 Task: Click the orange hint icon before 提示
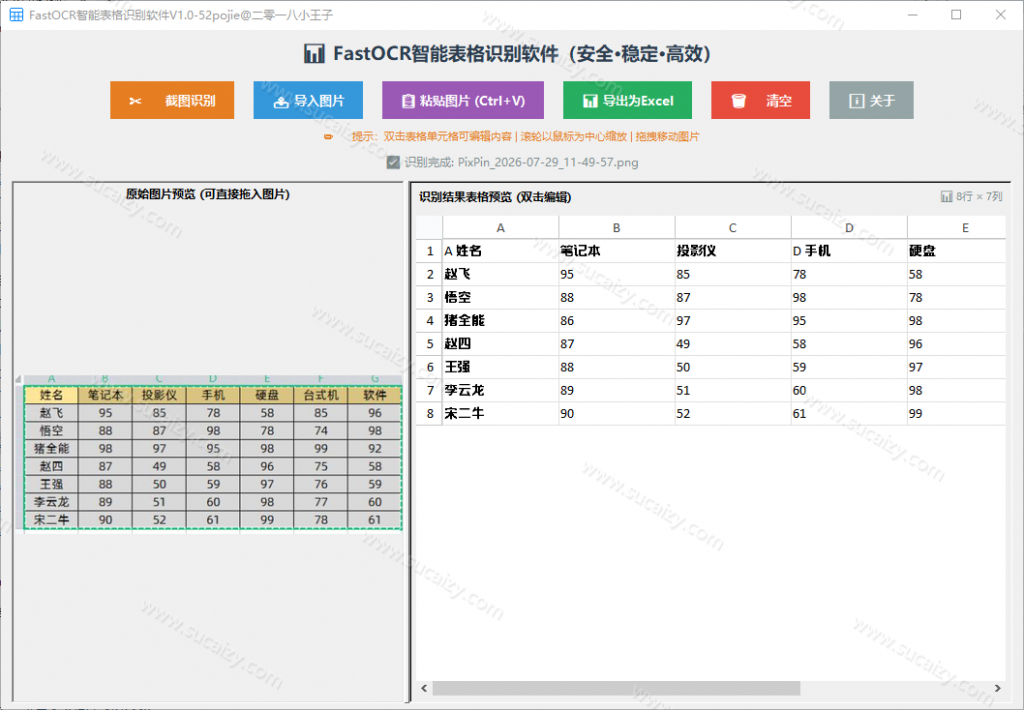[328, 137]
